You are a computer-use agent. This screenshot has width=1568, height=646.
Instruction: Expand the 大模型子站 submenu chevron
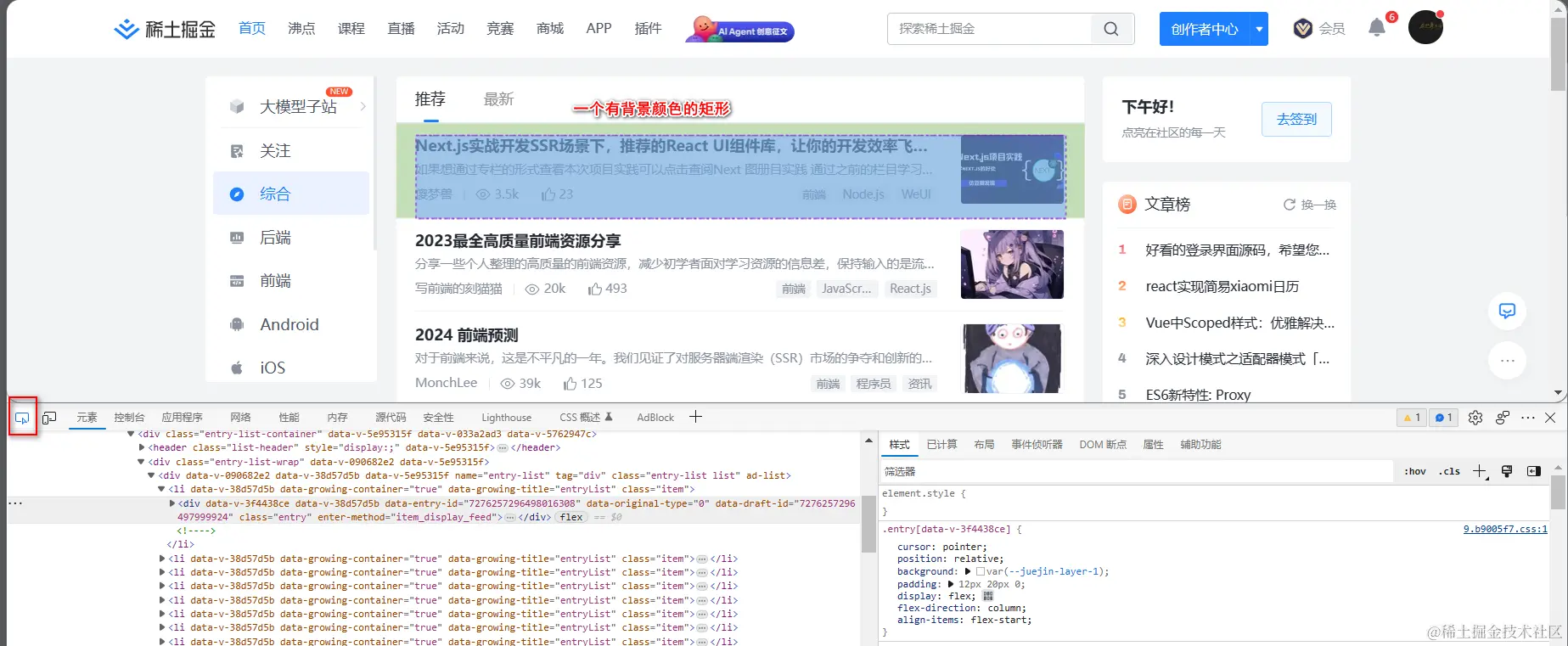coord(363,106)
